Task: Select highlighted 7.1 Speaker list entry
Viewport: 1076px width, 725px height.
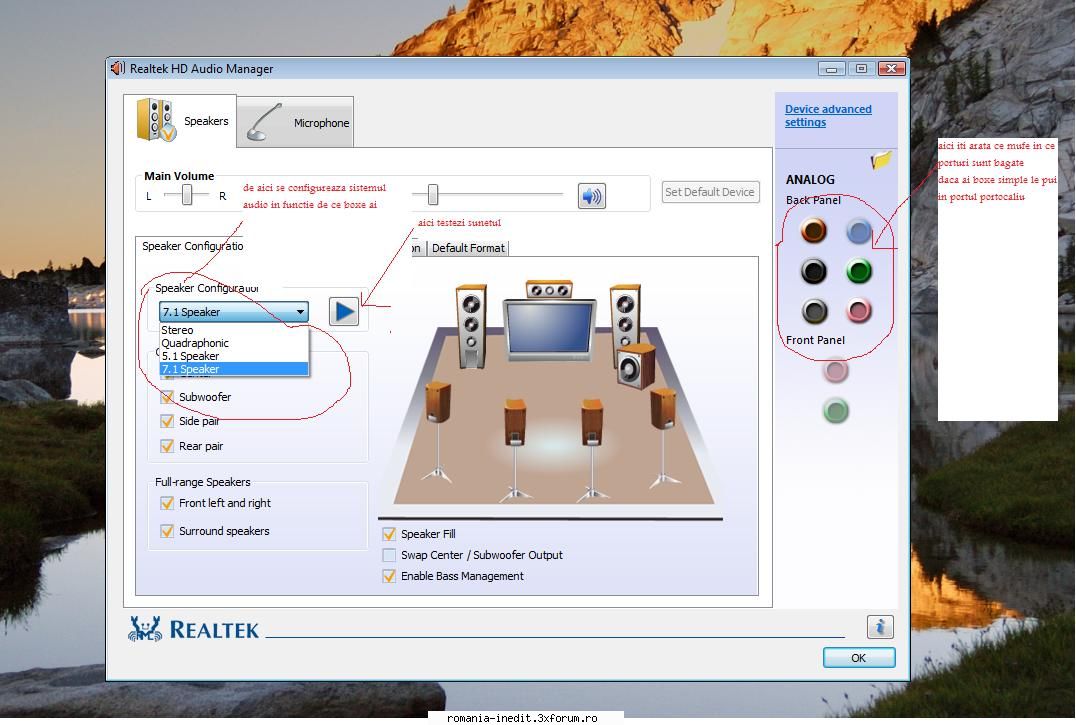Action: [234, 369]
